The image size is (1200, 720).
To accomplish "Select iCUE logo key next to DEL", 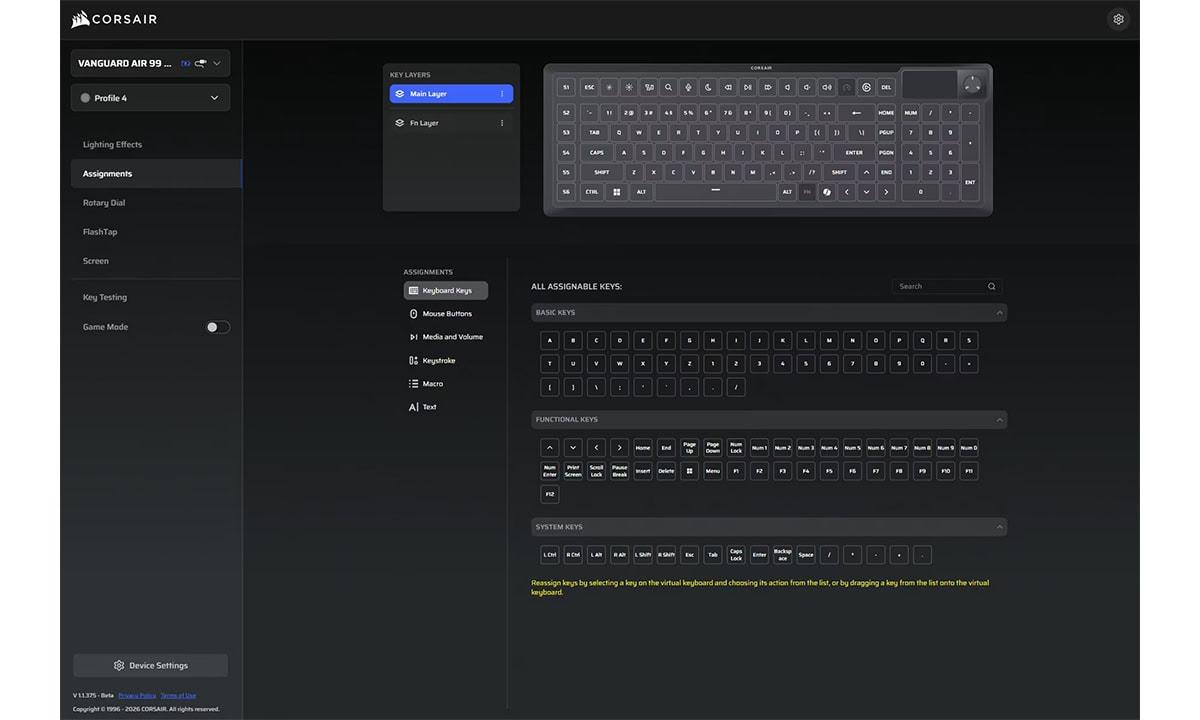I will [867, 87].
